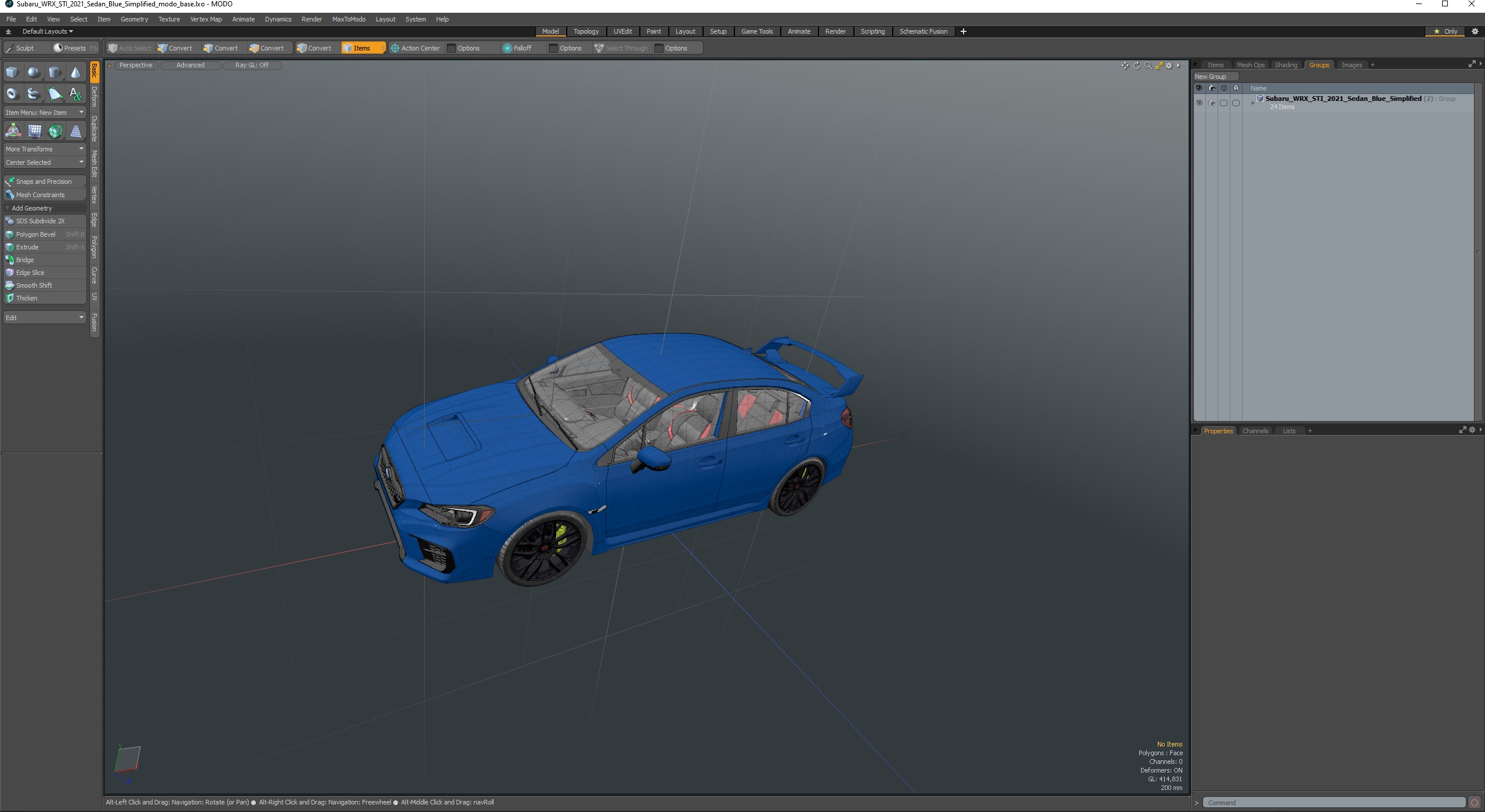This screenshot has width=1485, height=812.
Task: Open Perspective view type dropdown
Action: pos(136,66)
